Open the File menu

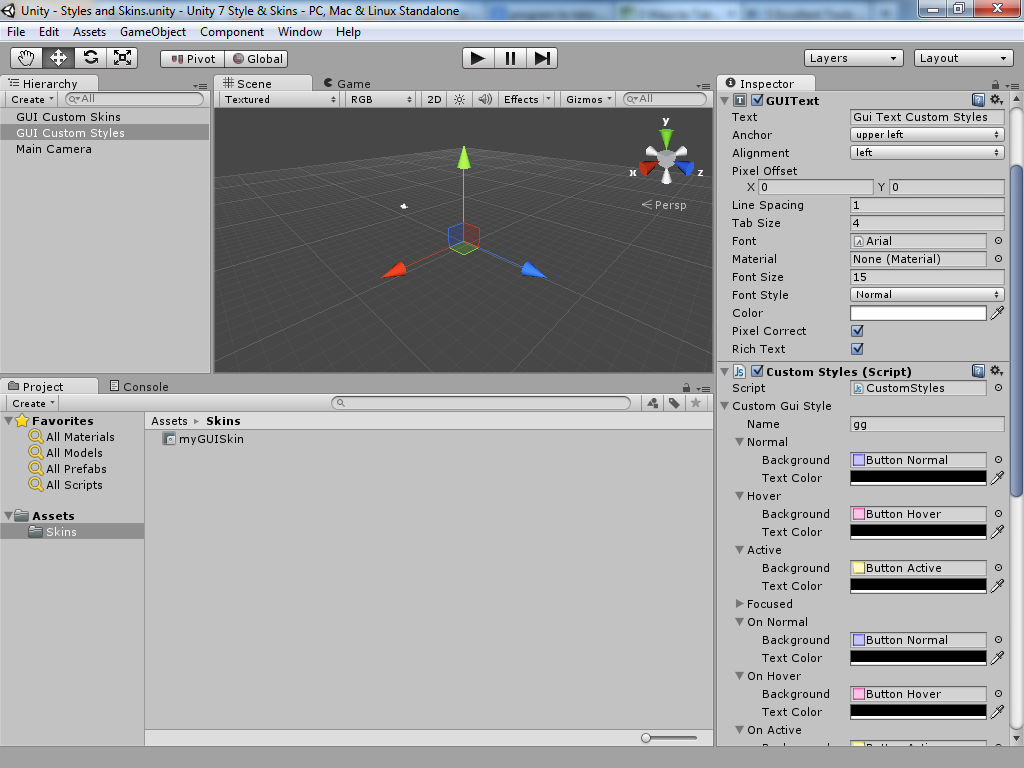tap(16, 31)
